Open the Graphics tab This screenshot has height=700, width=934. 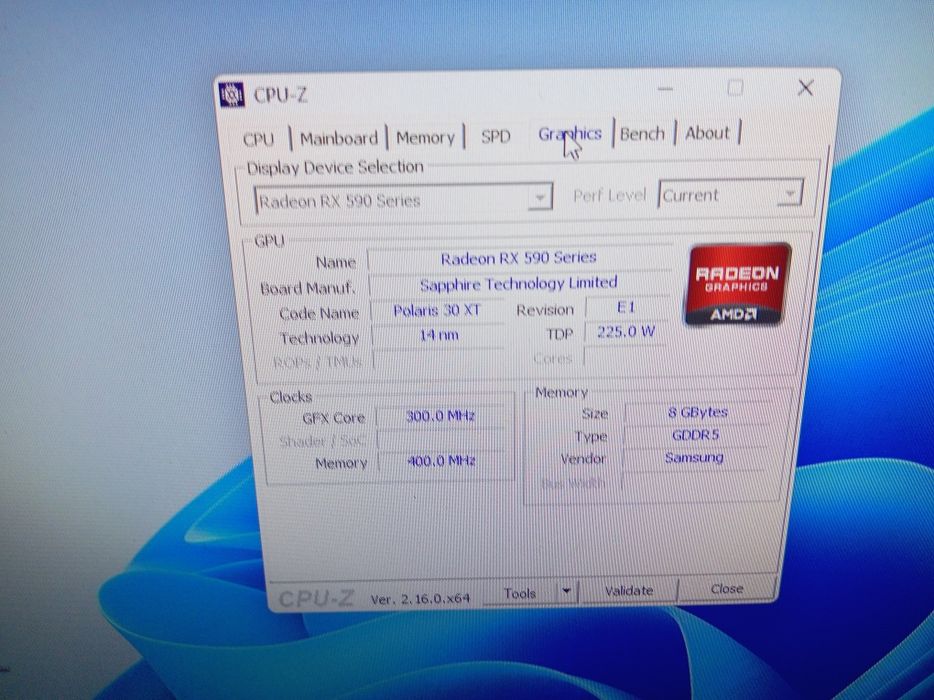point(569,134)
